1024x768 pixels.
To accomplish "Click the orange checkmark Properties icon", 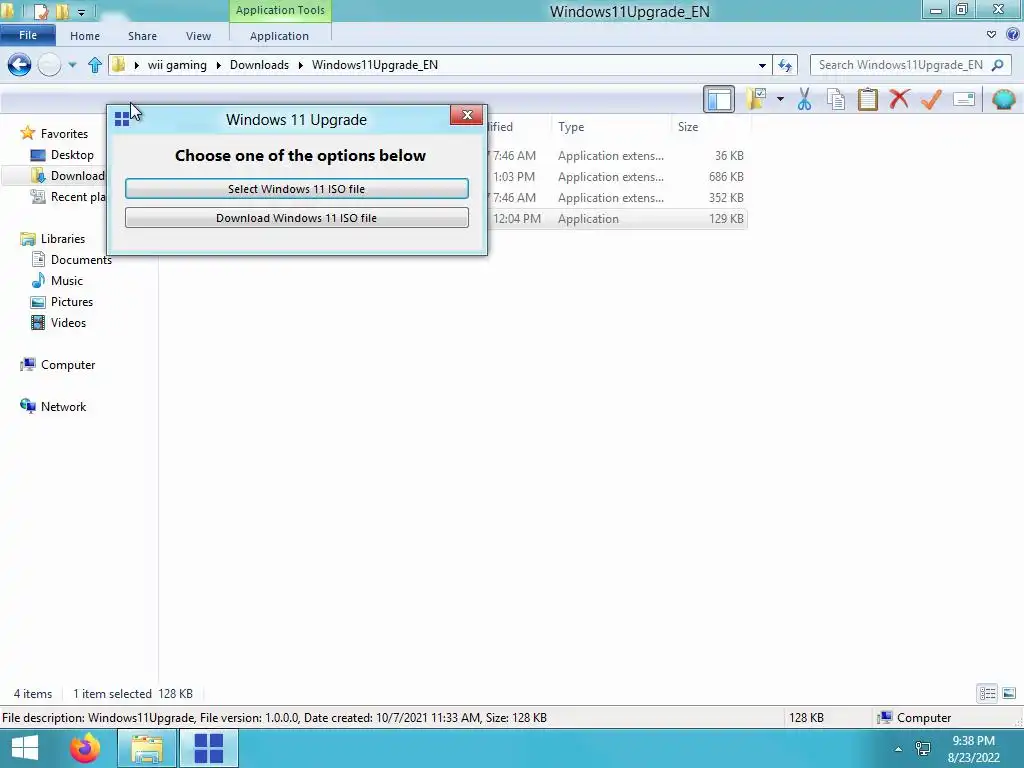I will 931,99.
